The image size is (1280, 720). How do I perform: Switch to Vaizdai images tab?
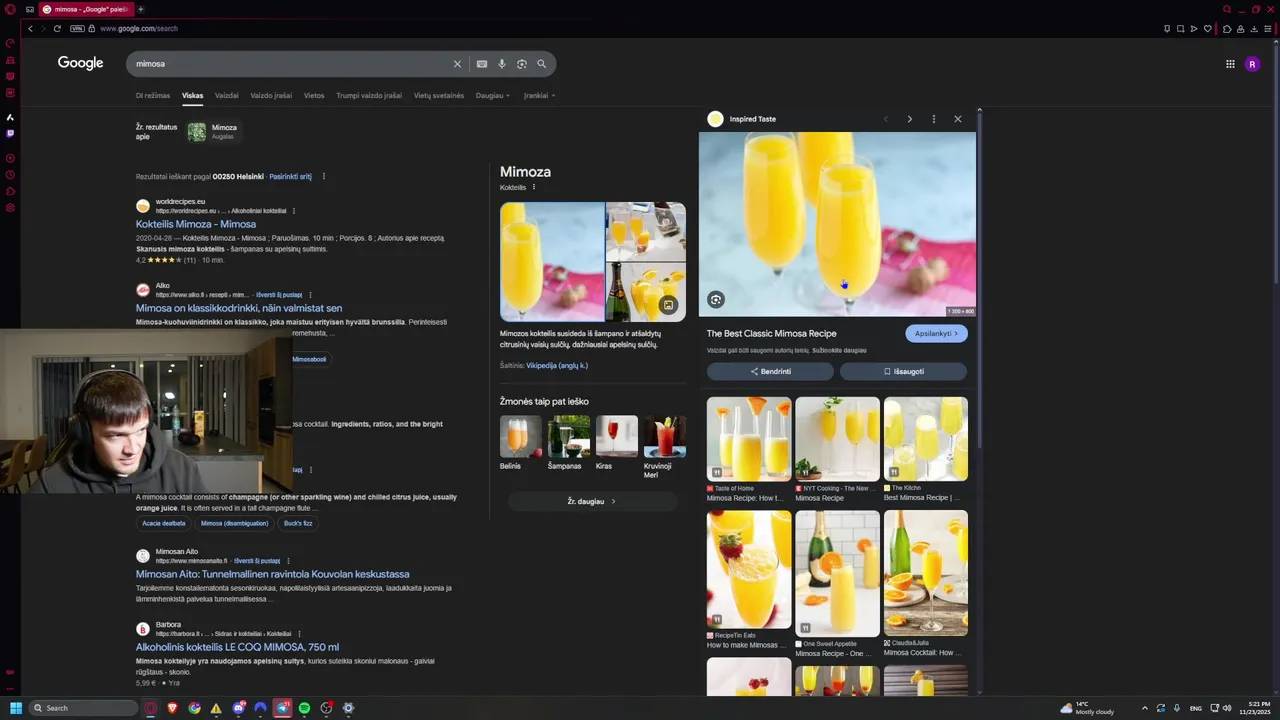click(x=227, y=96)
